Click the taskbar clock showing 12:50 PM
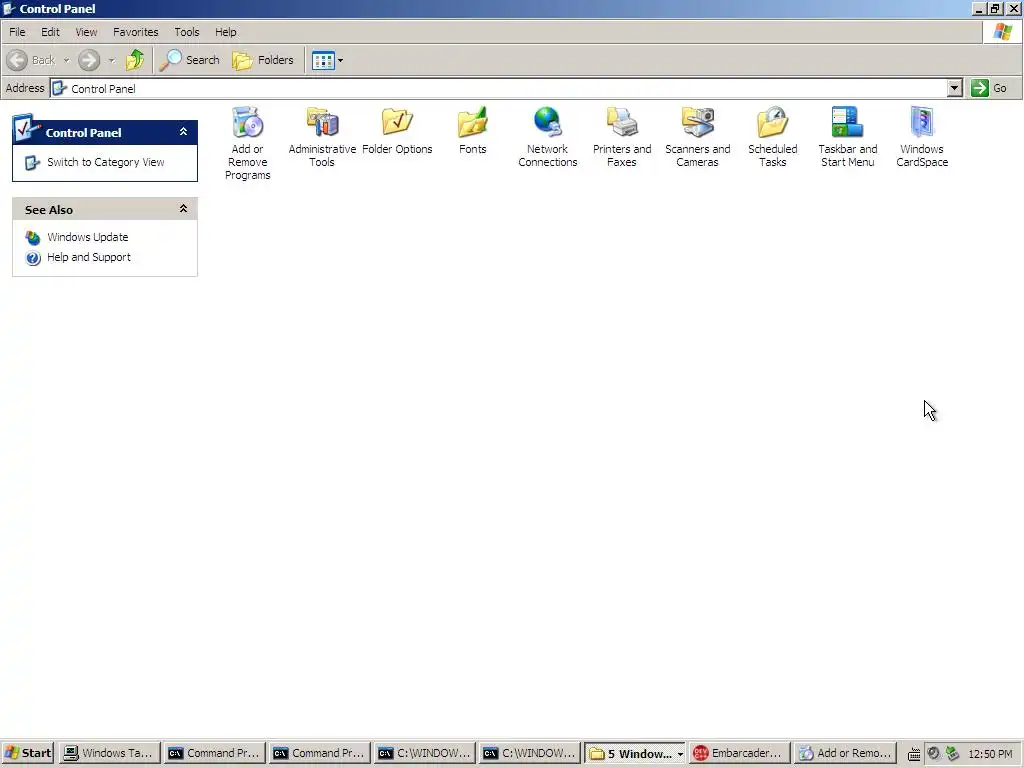 [x=990, y=754]
